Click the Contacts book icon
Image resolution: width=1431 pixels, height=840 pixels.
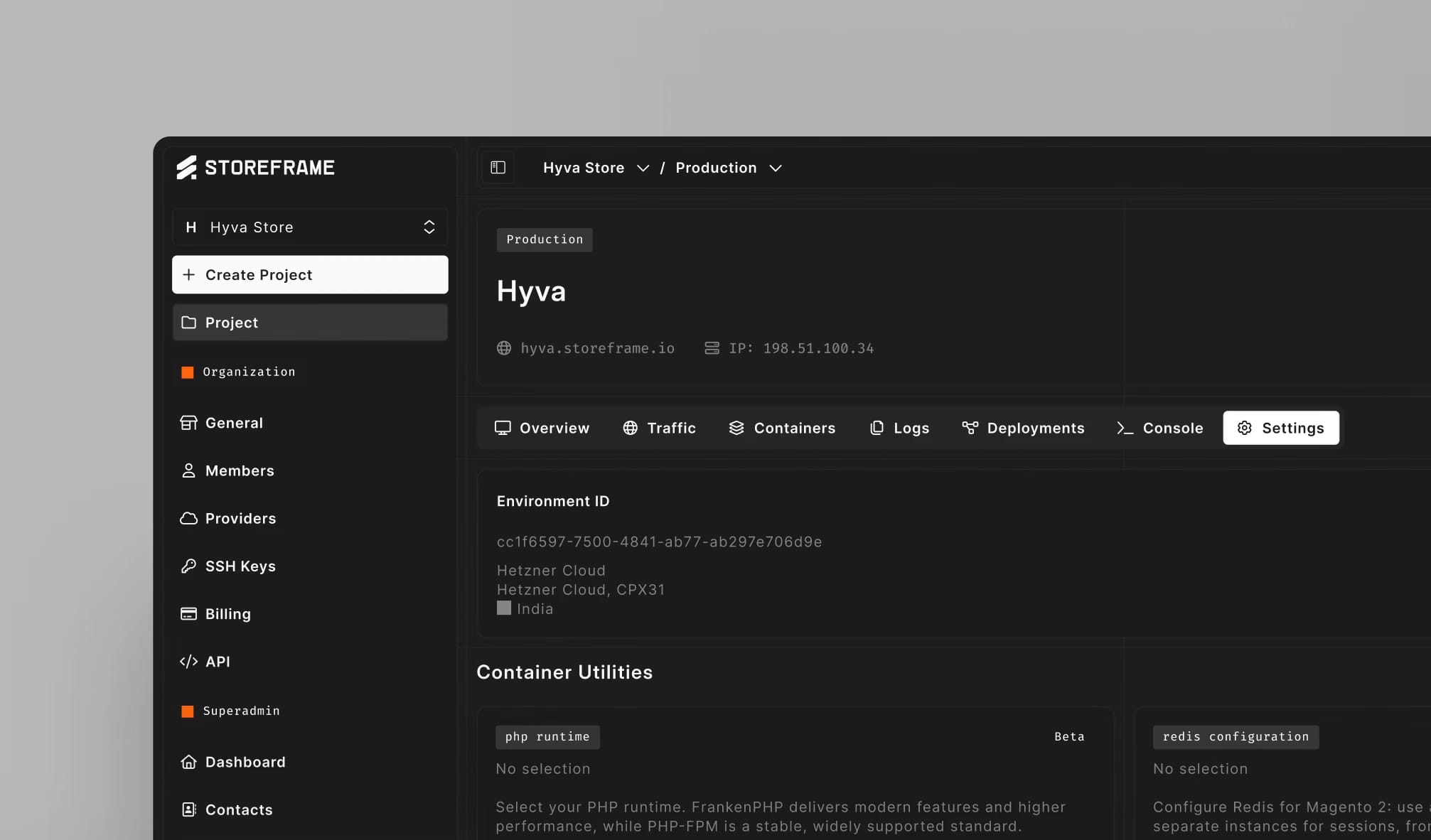tap(188, 809)
